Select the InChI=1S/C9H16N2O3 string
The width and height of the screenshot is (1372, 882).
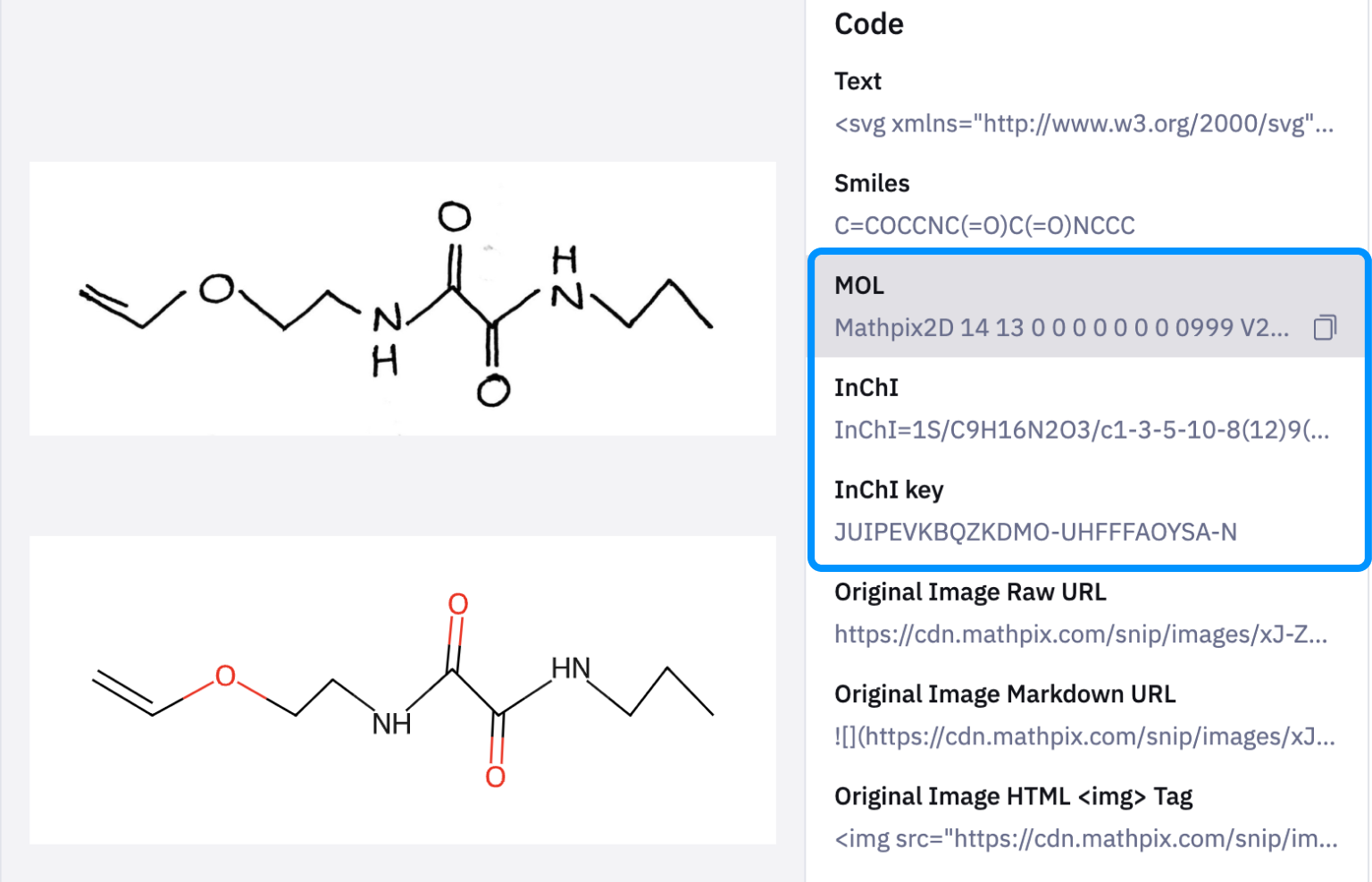[1082, 430]
